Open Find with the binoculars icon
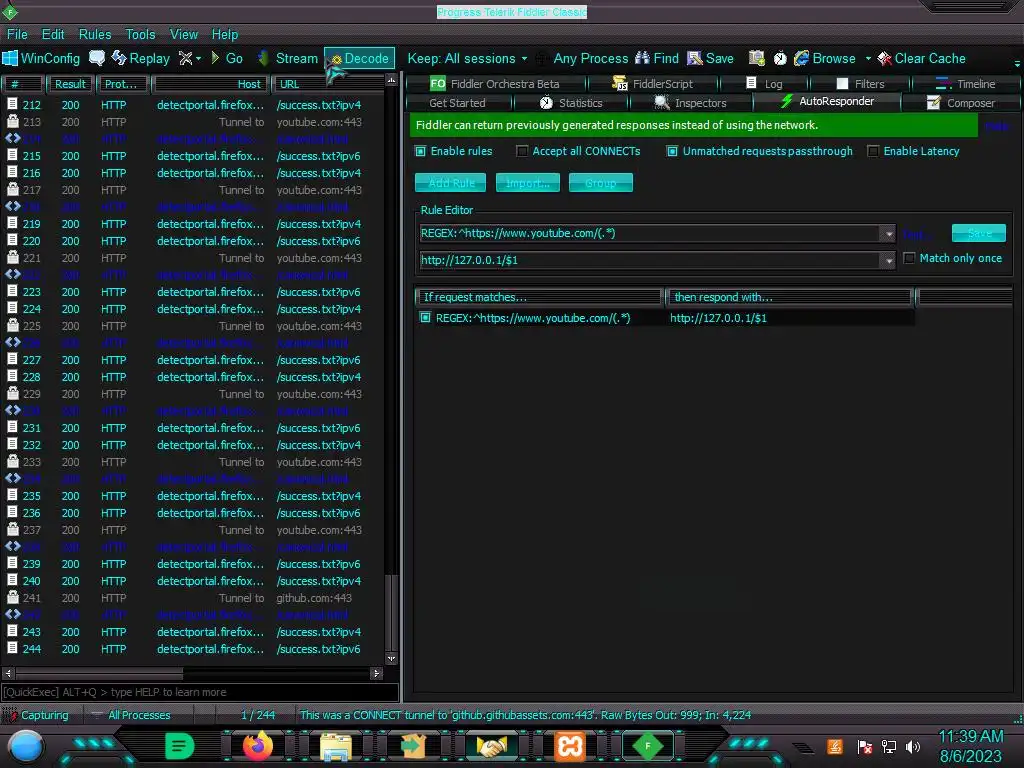Viewport: 1024px width, 768px height. click(x=657, y=59)
